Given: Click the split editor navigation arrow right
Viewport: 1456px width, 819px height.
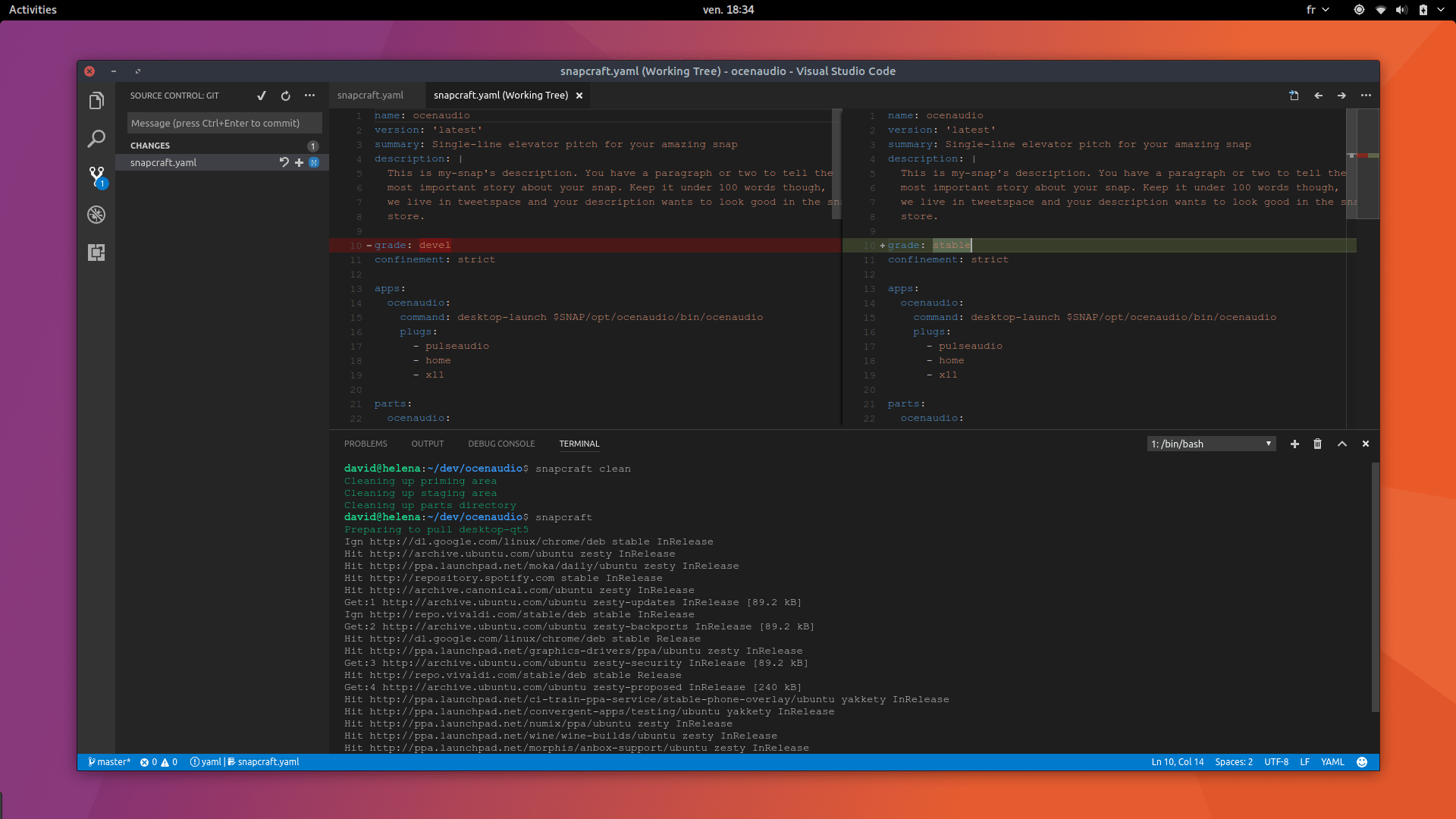Looking at the screenshot, I should (x=1342, y=95).
